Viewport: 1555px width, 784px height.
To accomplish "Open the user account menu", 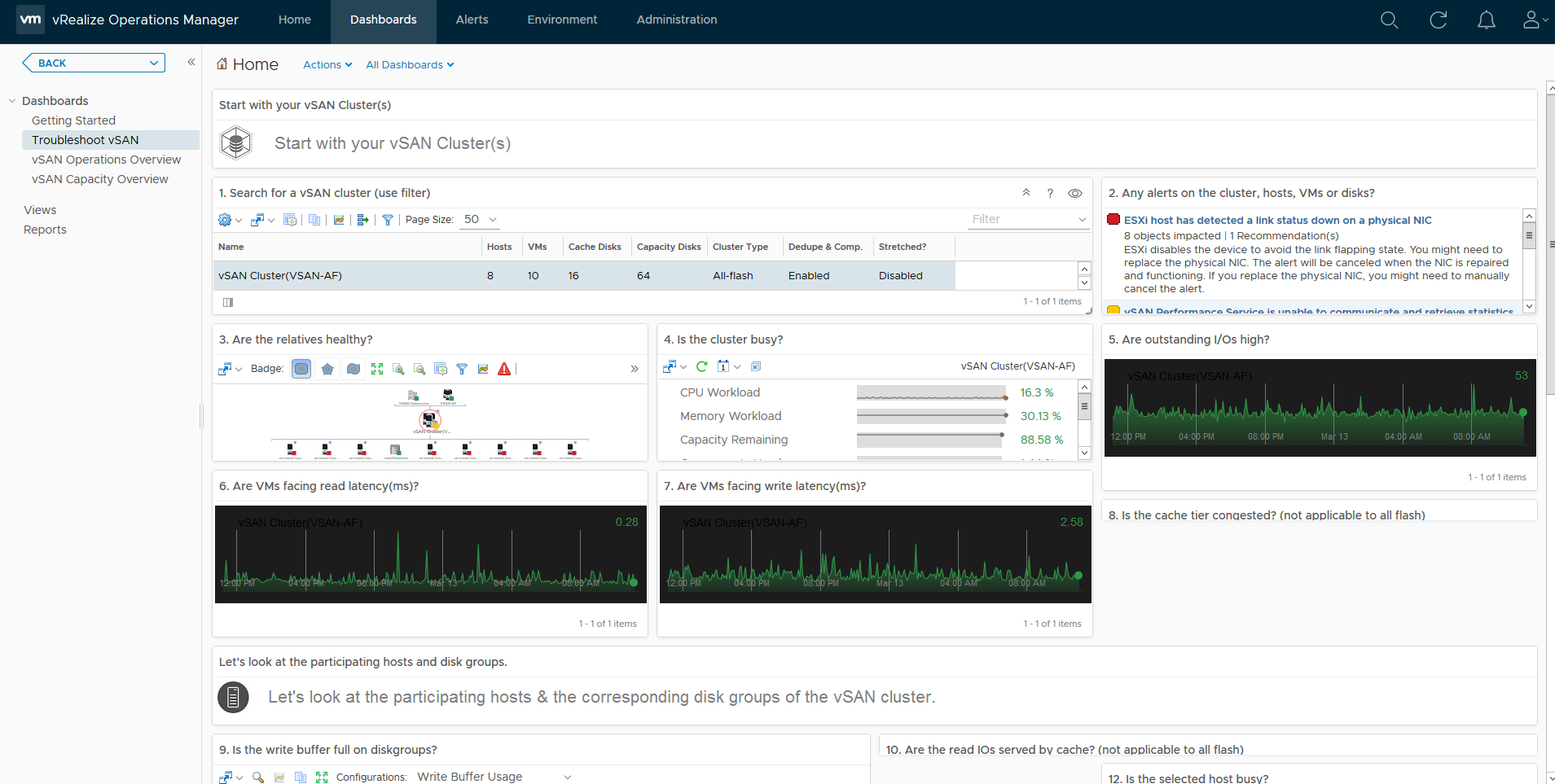I will point(1535,20).
